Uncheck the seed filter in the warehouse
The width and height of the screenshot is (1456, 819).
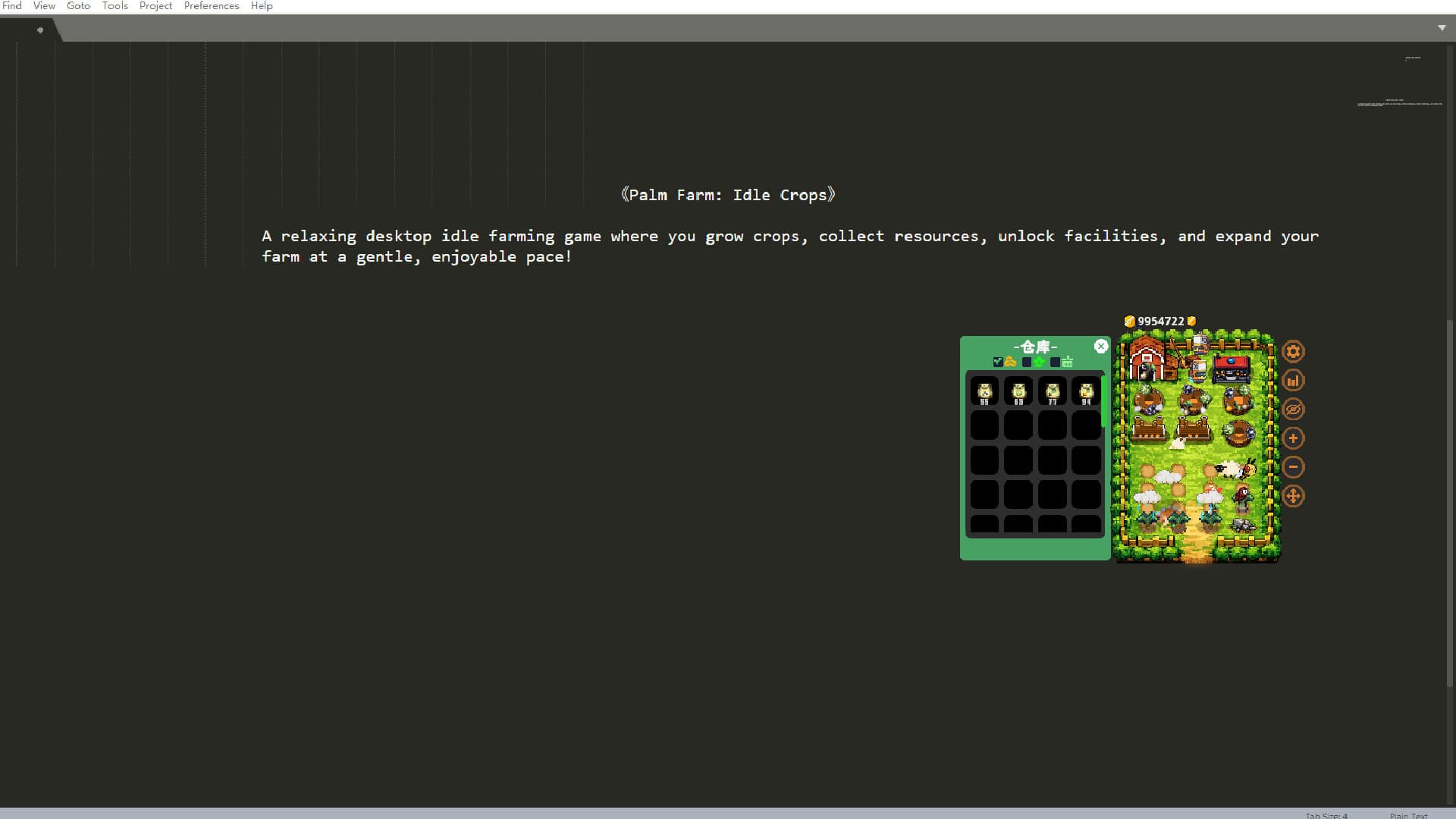998,362
